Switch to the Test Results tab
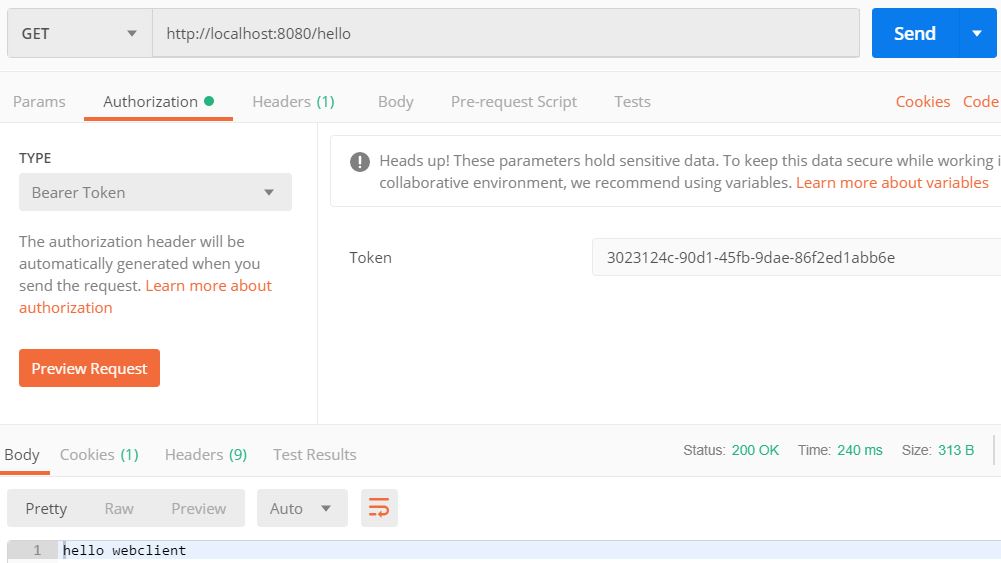Viewport: 1001px width, 563px height. pyautogui.click(x=315, y=454)
